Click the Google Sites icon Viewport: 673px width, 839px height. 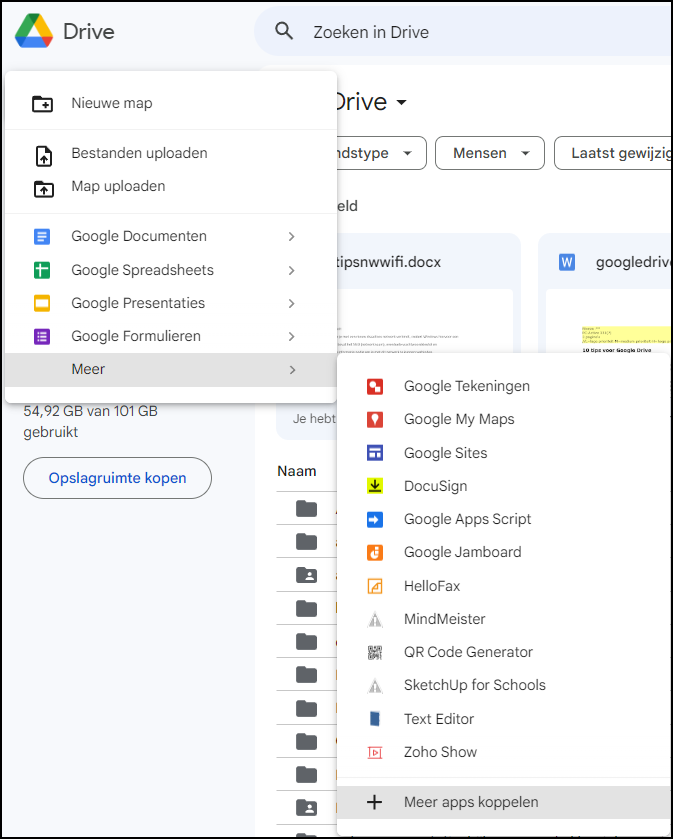[x=375, y=453]
